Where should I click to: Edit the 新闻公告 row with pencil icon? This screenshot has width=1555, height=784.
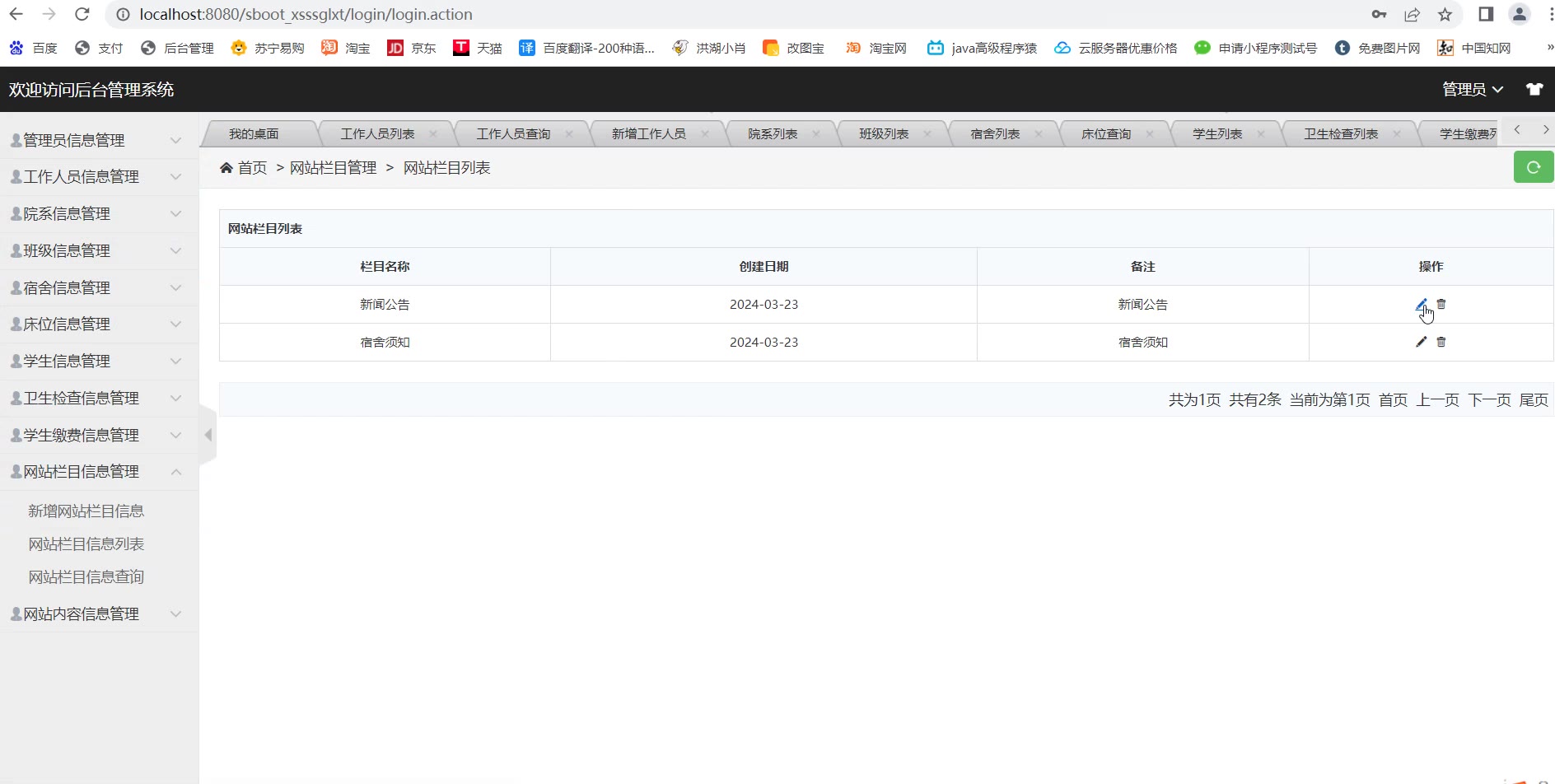[x=1421, y=305]
